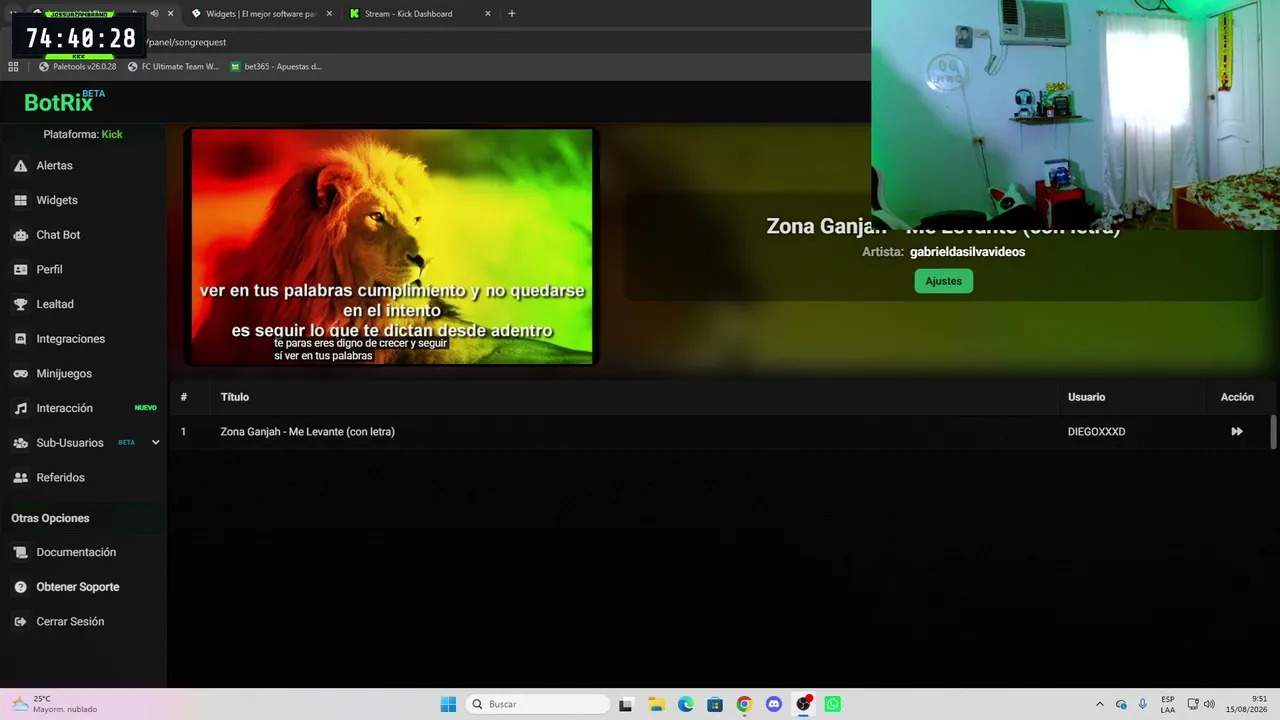Open the browser apps grid icon

13,67
